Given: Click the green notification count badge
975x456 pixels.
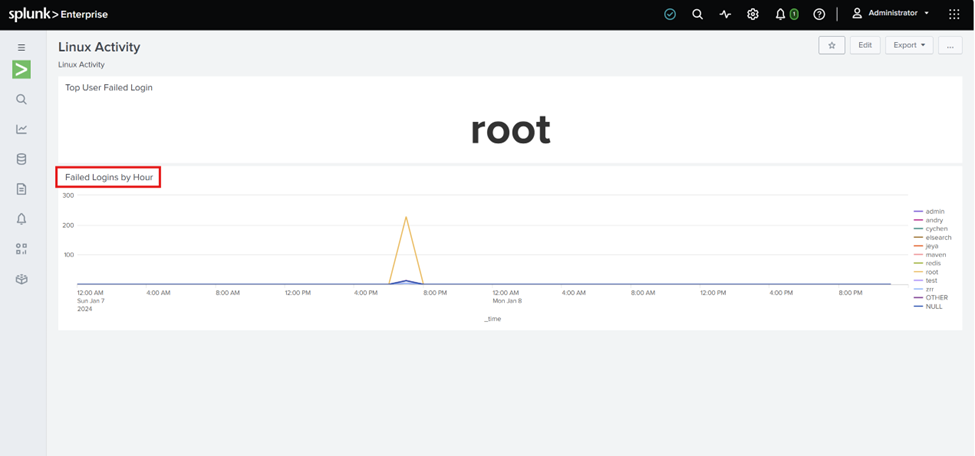Looking at the screenshot, I should (x=794, y=14).
